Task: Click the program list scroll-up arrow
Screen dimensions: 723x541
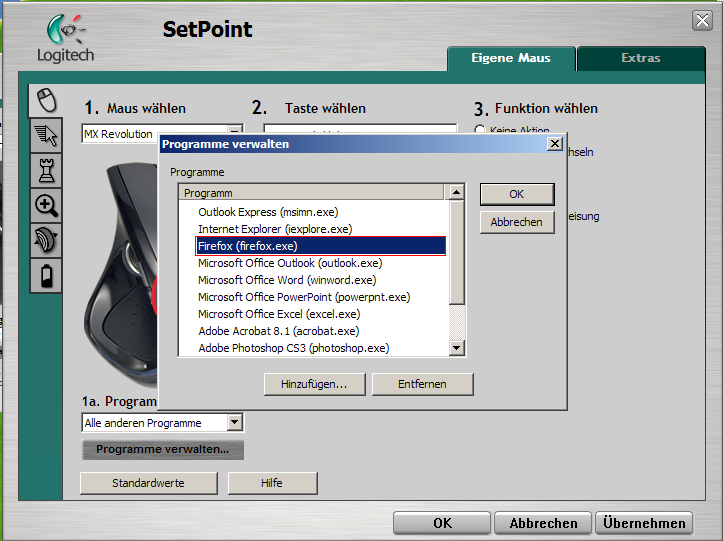Action: [456, 192]
